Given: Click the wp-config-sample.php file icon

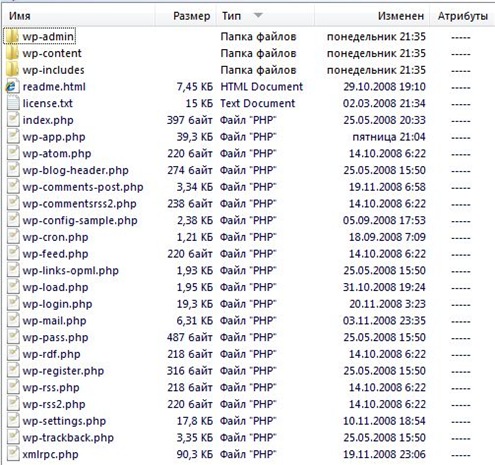Looking at the screenshot, I should pos(13,220).
